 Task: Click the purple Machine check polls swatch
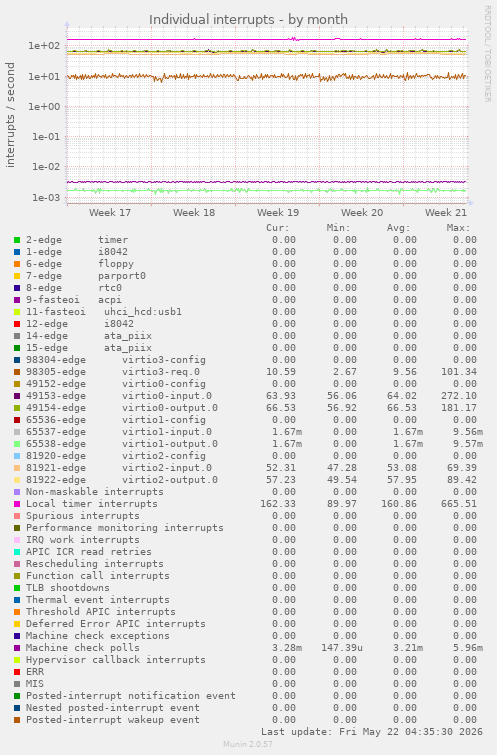17,648
